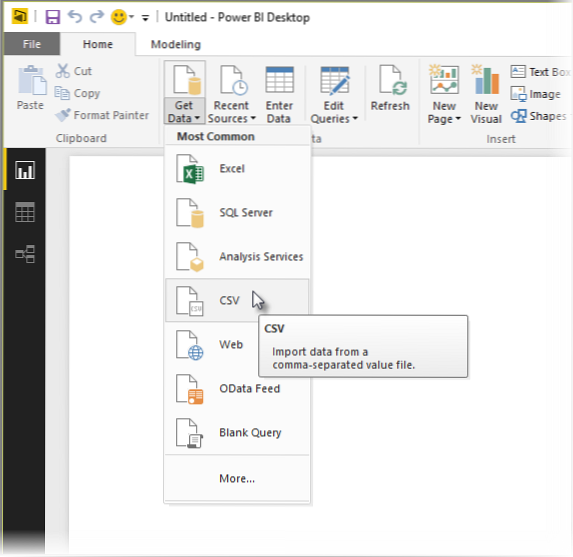
Task: Switch to Relationships view in sidebar
Action: coord(25,254)
